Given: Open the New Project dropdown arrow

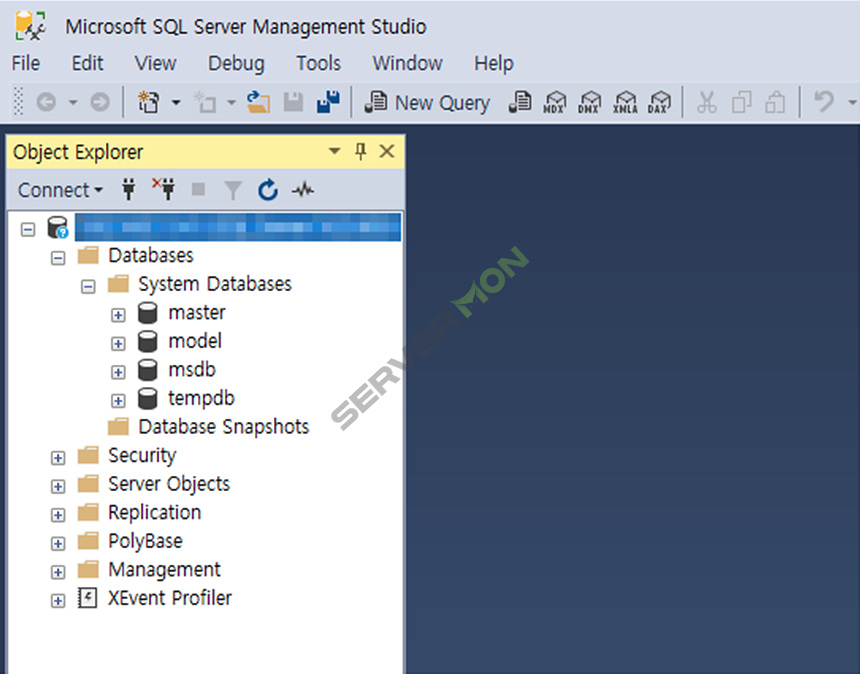Looking at the screenshot, I should (x=176, y=102).
